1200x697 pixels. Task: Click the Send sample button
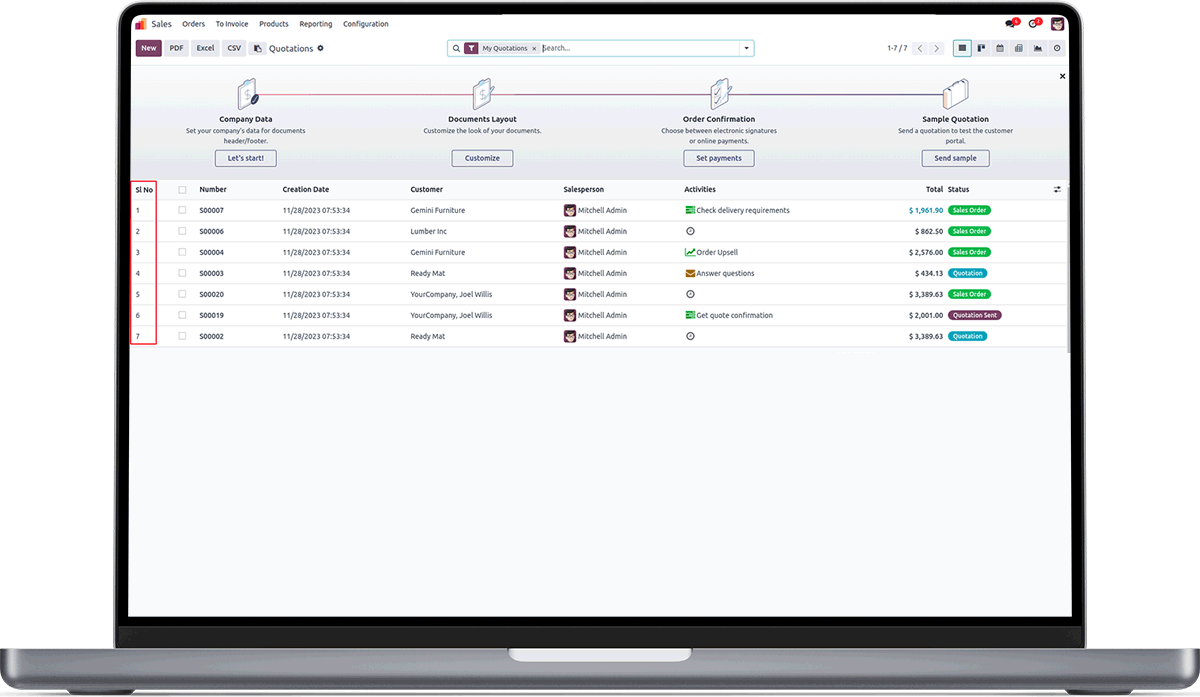[956, 158]
